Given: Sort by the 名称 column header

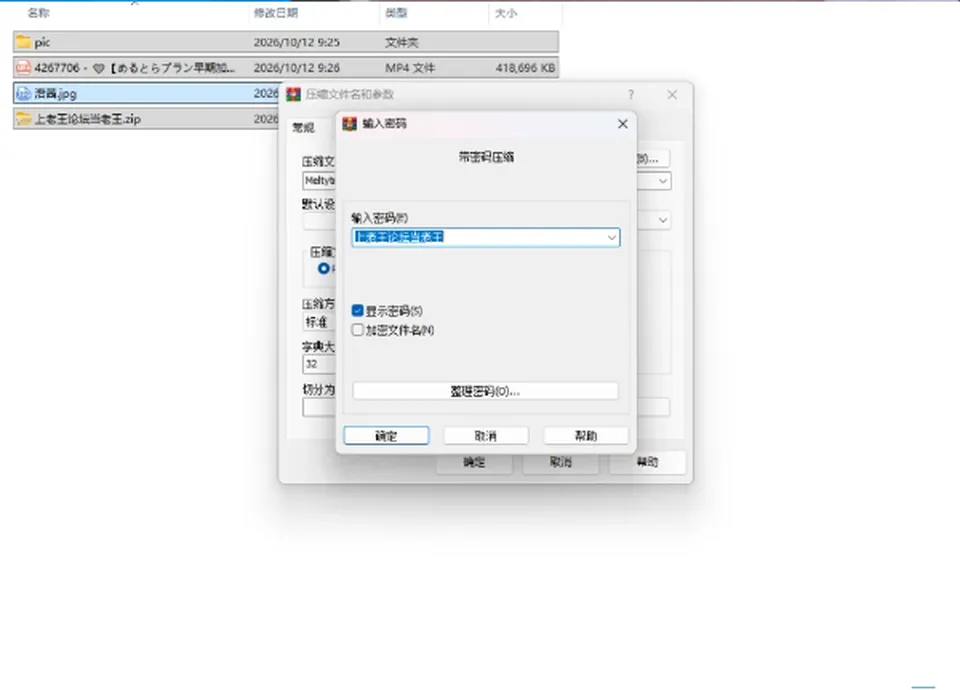Looking at the screenshot, I should point(39,13).
